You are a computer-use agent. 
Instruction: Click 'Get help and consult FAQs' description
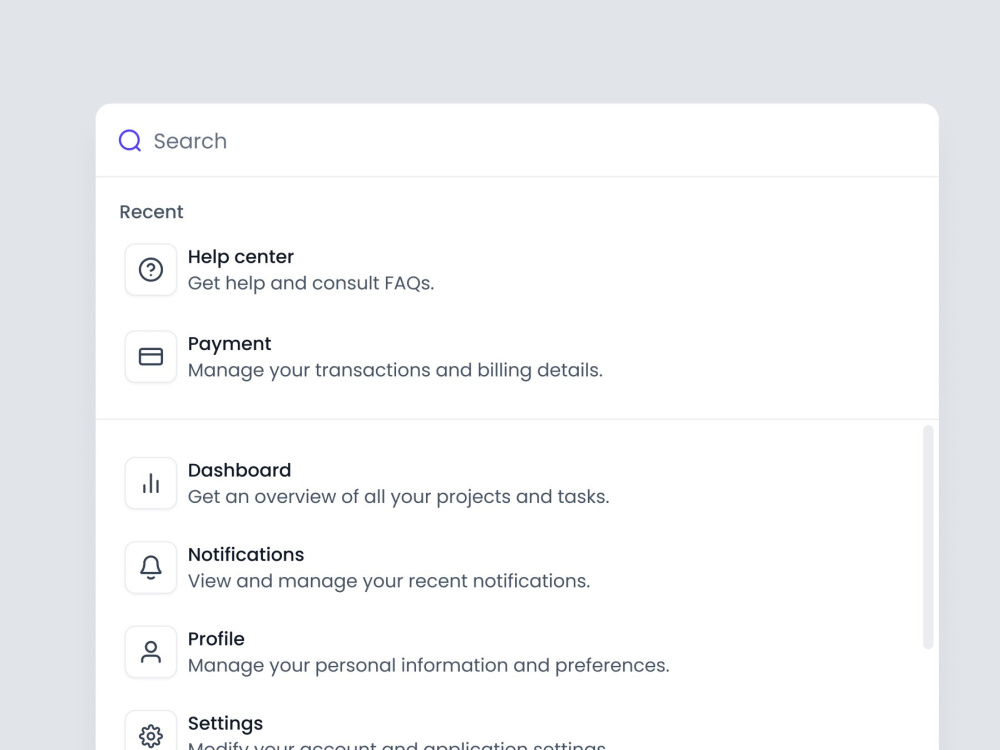pos(311,283)
